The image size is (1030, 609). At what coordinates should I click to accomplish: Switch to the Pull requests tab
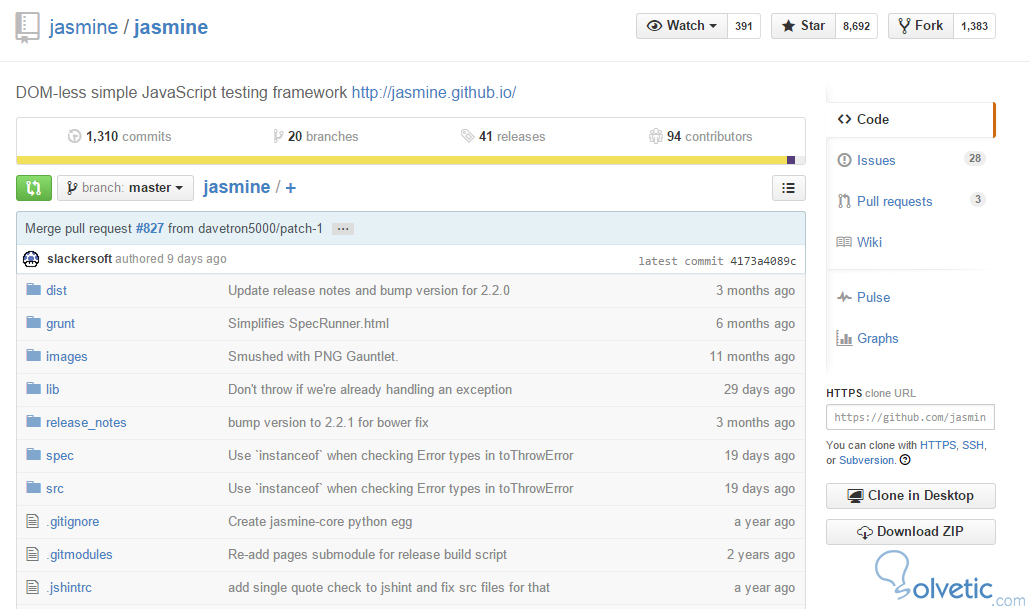[893, 201]
